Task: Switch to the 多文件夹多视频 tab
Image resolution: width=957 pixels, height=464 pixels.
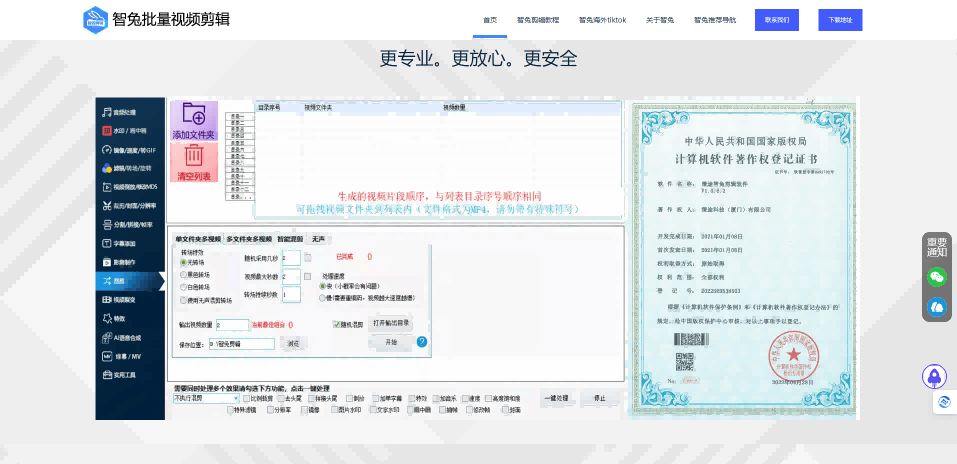Action: tap(248, 239)
